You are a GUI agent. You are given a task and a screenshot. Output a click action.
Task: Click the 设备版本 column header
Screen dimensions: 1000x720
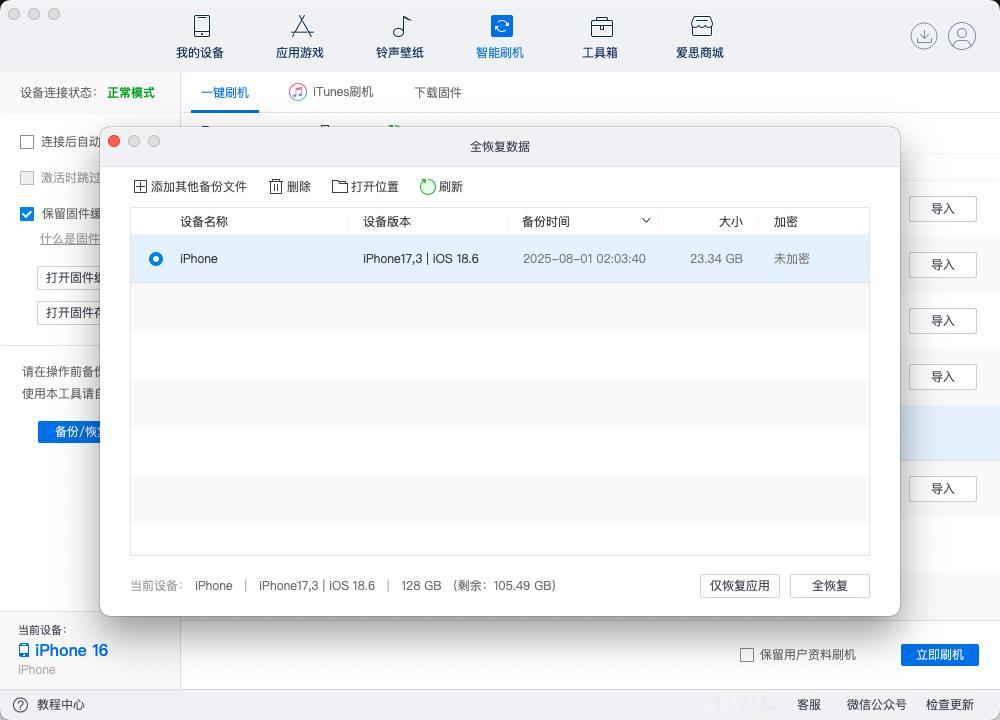[x=387, y=221]
